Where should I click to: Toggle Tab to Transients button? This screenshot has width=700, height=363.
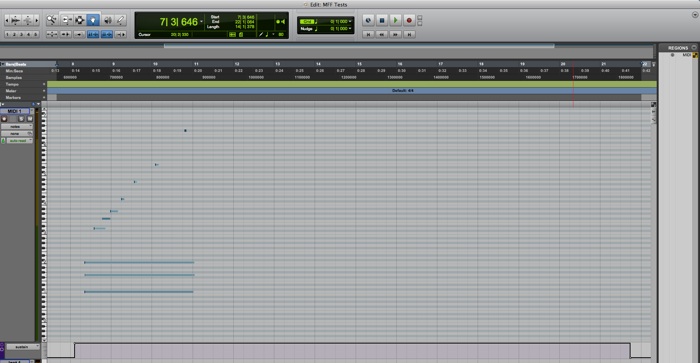click(x=66, y=34)
